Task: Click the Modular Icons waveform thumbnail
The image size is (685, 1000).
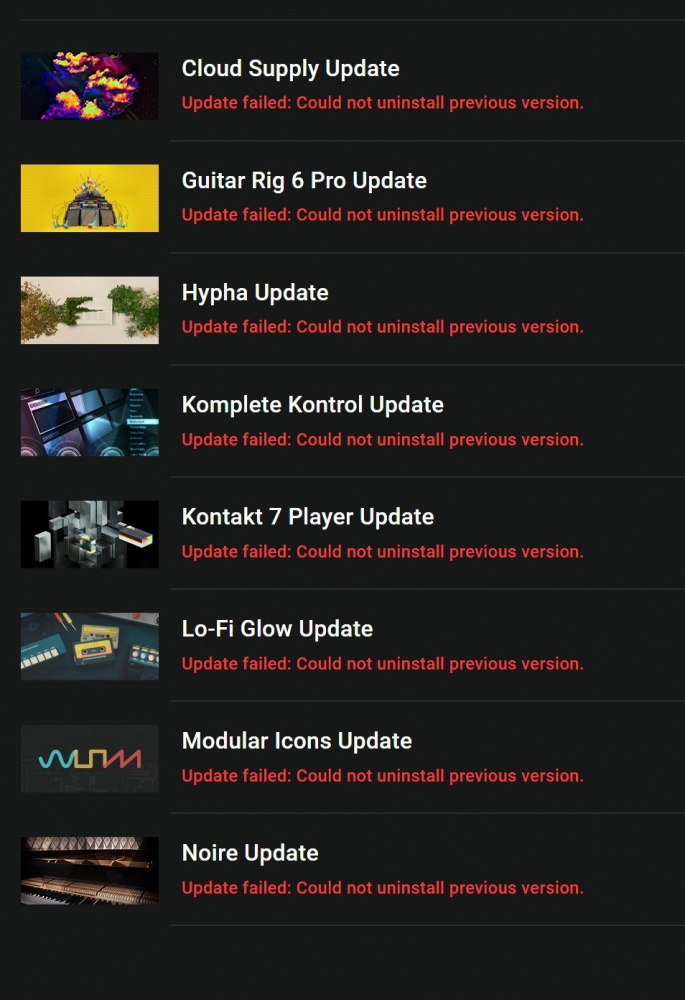Action: click(x=89, y=758)
